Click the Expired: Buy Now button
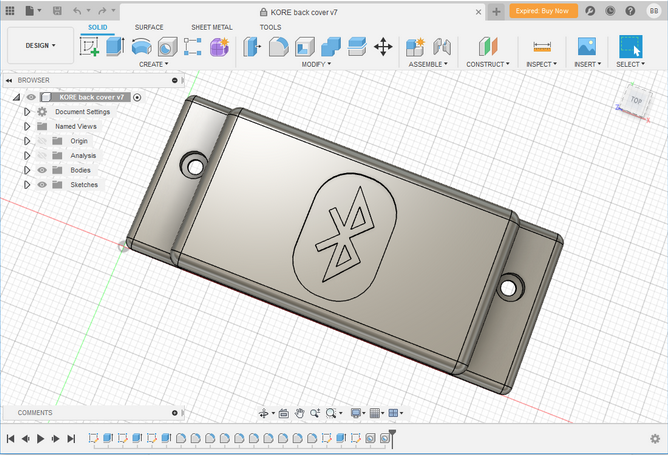 [543, 10]
